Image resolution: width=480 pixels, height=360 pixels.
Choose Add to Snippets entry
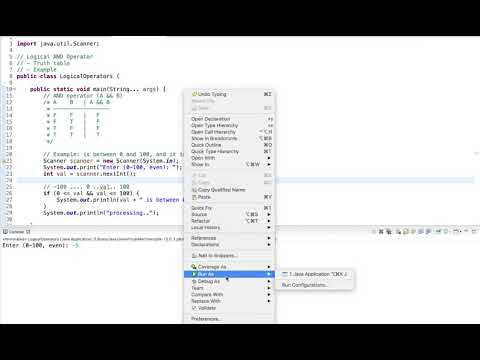click(x=230, y=256)
